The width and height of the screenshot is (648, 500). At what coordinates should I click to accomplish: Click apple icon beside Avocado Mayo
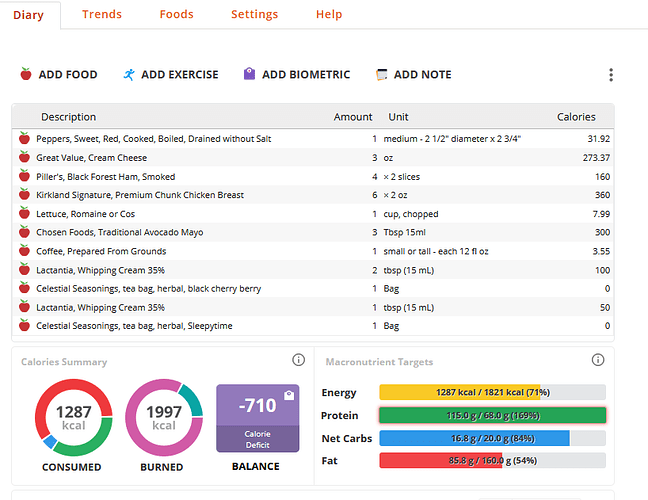pyautogui.click(x=24, y=232)
